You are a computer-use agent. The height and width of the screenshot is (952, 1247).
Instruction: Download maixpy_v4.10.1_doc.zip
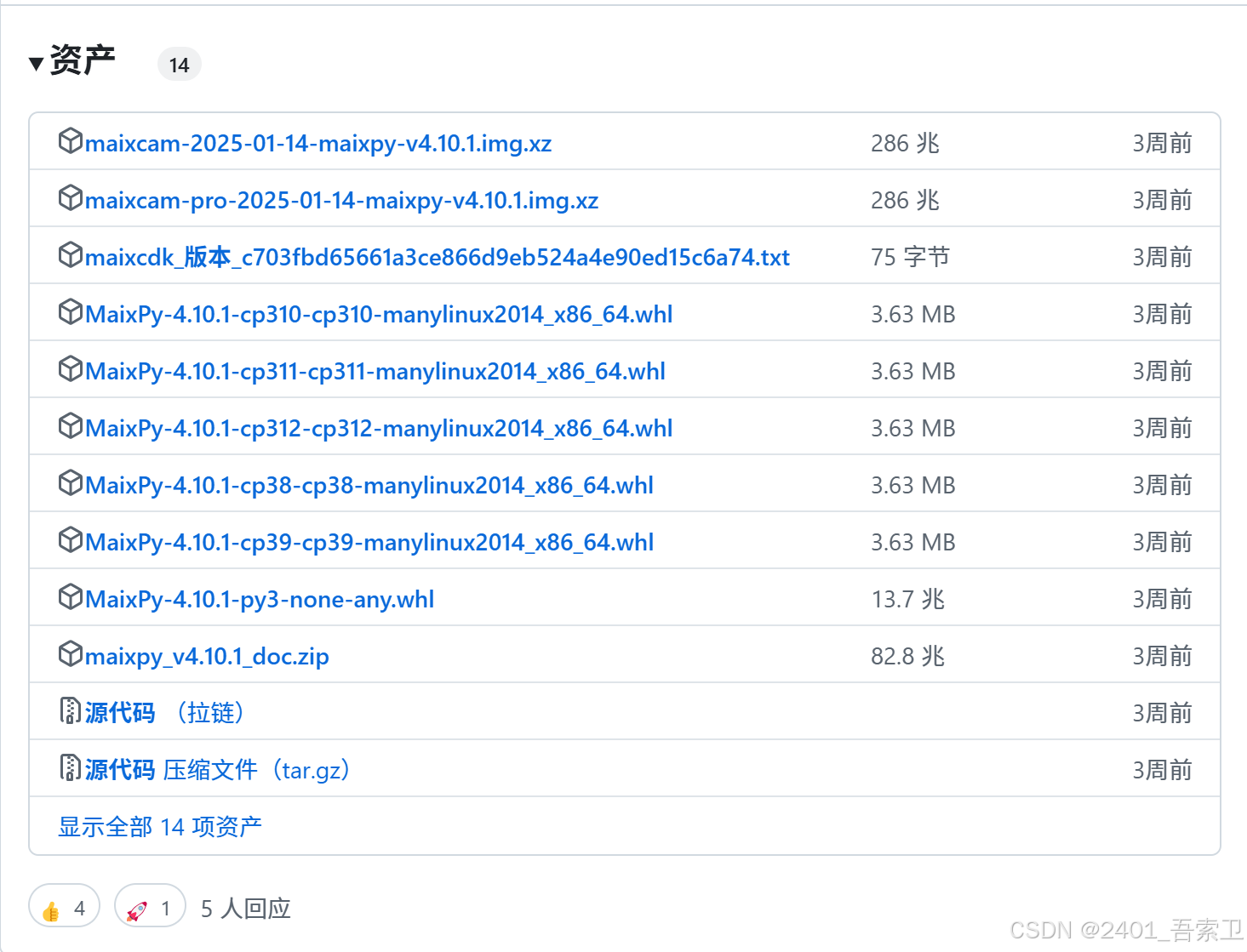point(207,656)
